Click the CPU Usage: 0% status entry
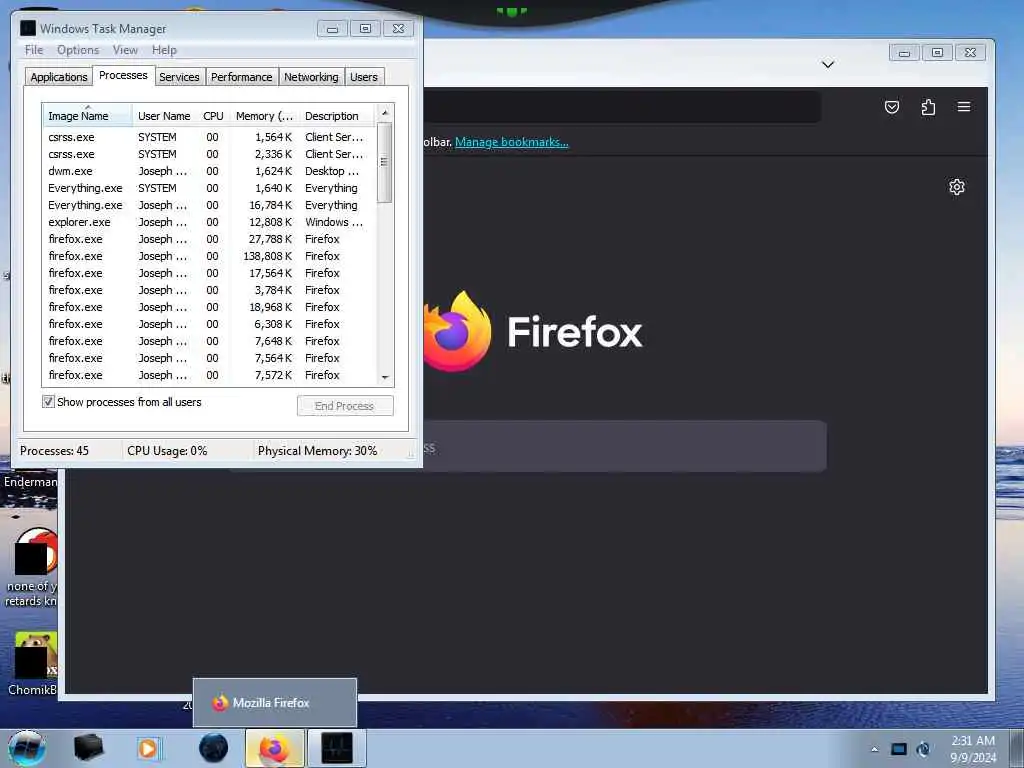Image resolution: width=1024 pixels, height=768 pixels. tap(167, 451)
